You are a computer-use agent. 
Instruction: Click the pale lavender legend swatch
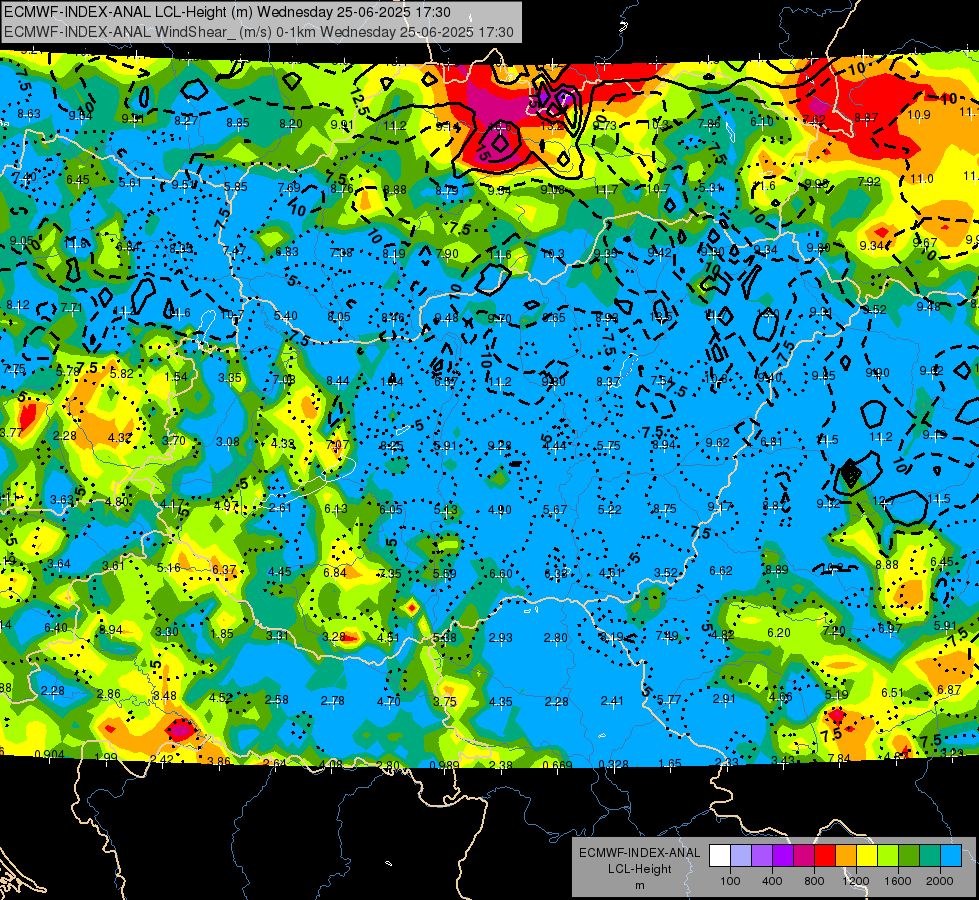pos(741,856)
